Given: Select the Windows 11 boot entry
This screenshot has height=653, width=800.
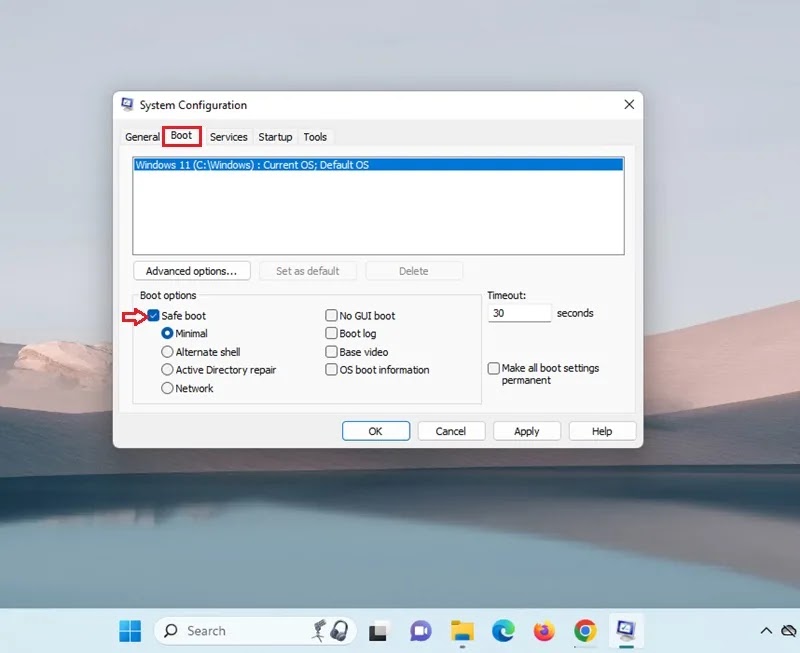Looking at the screenshot, I should pyautogui.click(x=378, y=165).
